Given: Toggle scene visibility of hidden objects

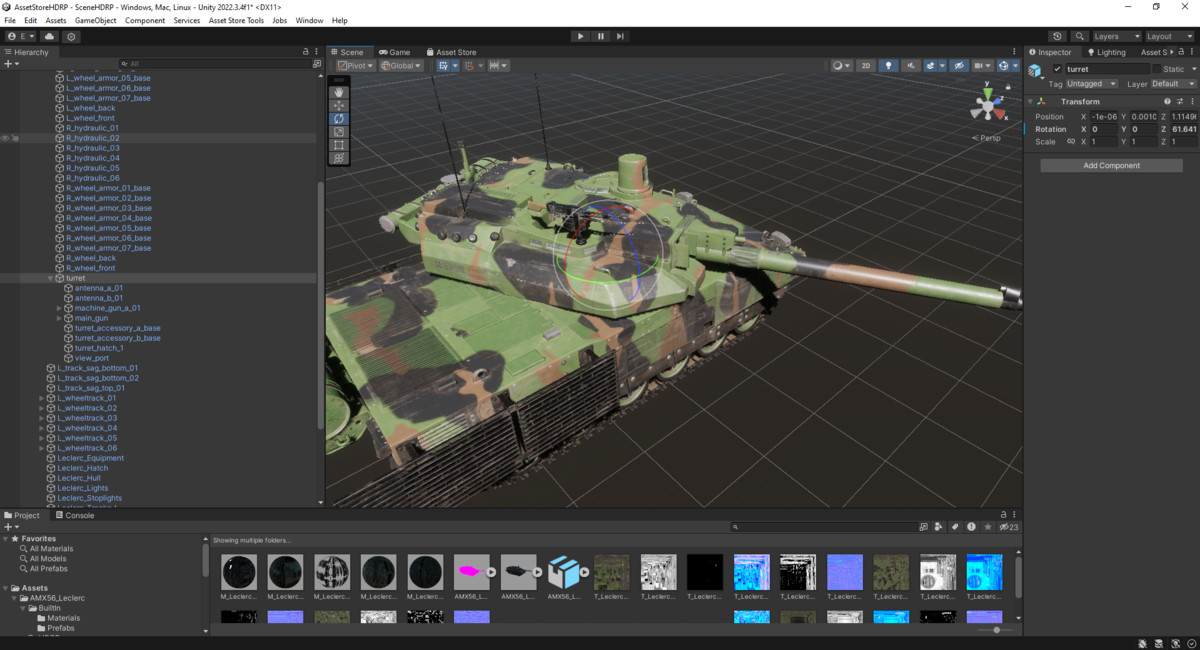Looking at the screenshot, I should pyautogui.click(x=958, y=66).
